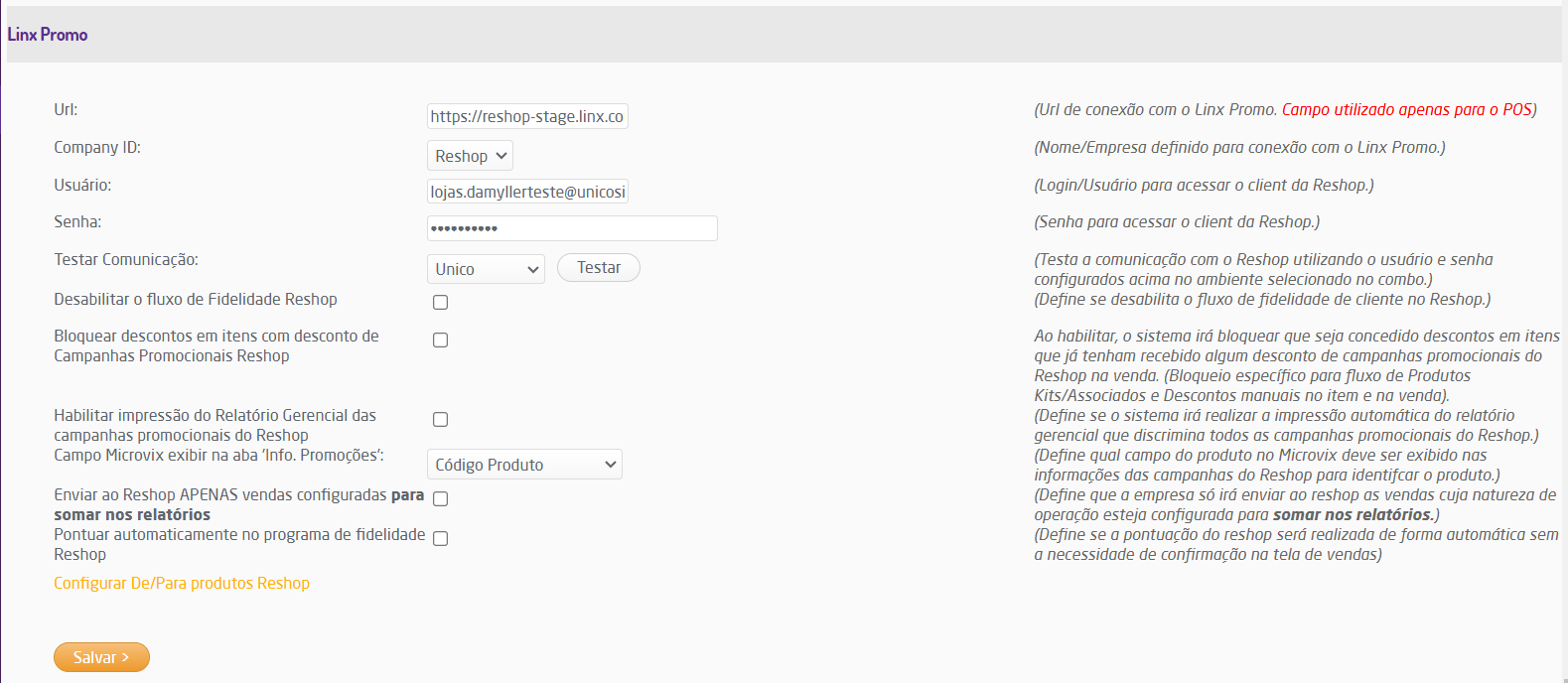The height and width of the screenshot is (683, 1568).
Task: Click the Usuário input field
Action: coord(526,192)
